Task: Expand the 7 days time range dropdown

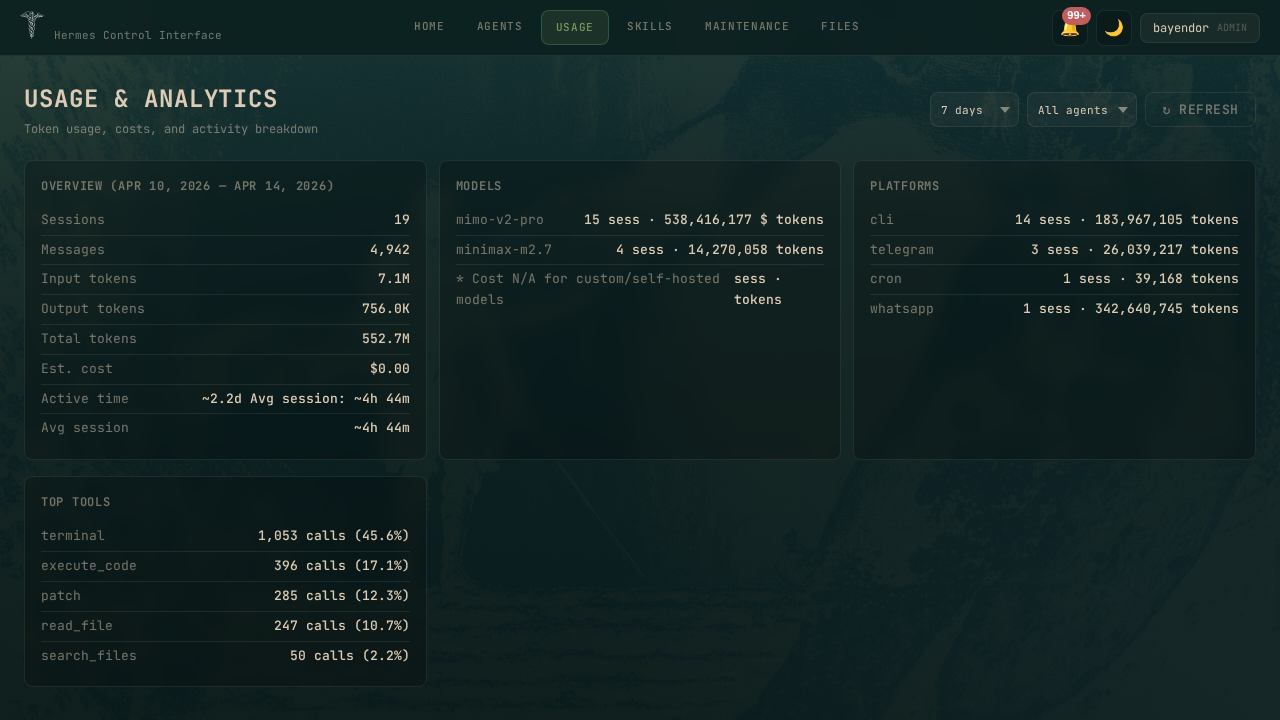Action: (x=973, y=110)
